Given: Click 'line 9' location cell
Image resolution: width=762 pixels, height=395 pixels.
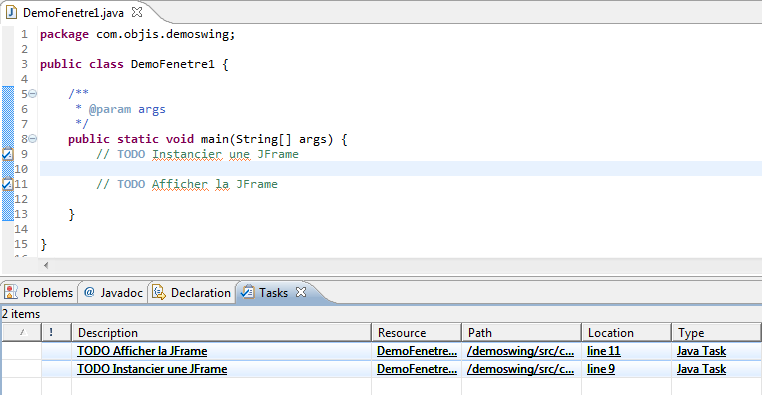Looking at the screenshot, I should (601, 369).
